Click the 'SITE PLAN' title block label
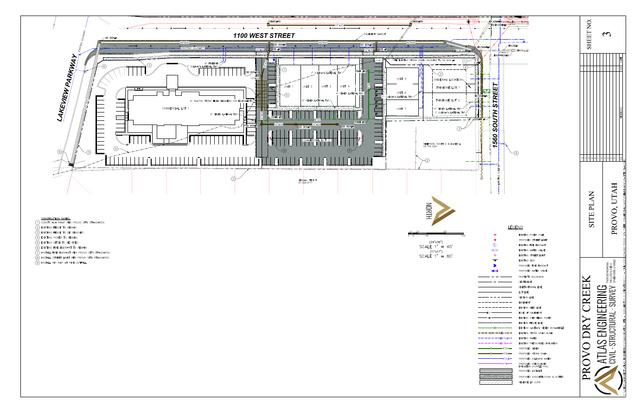640x404 pixels. (x=591, y=209)
